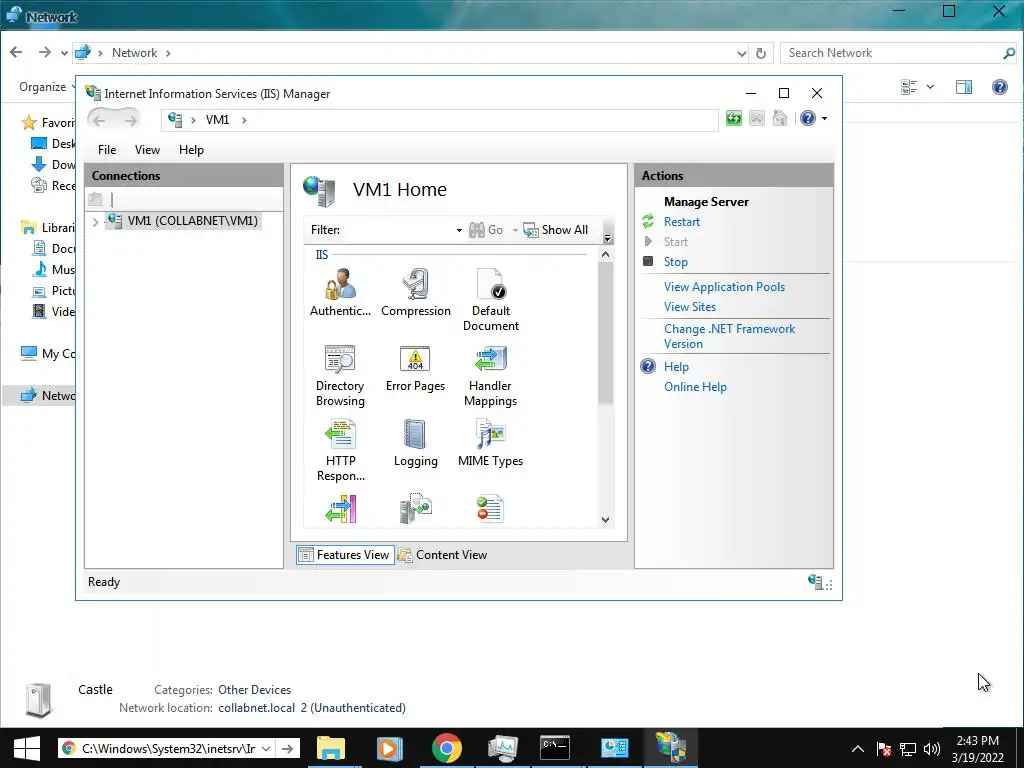
Task: Click the features list scrollbar thumb
Action: (605, 333)
